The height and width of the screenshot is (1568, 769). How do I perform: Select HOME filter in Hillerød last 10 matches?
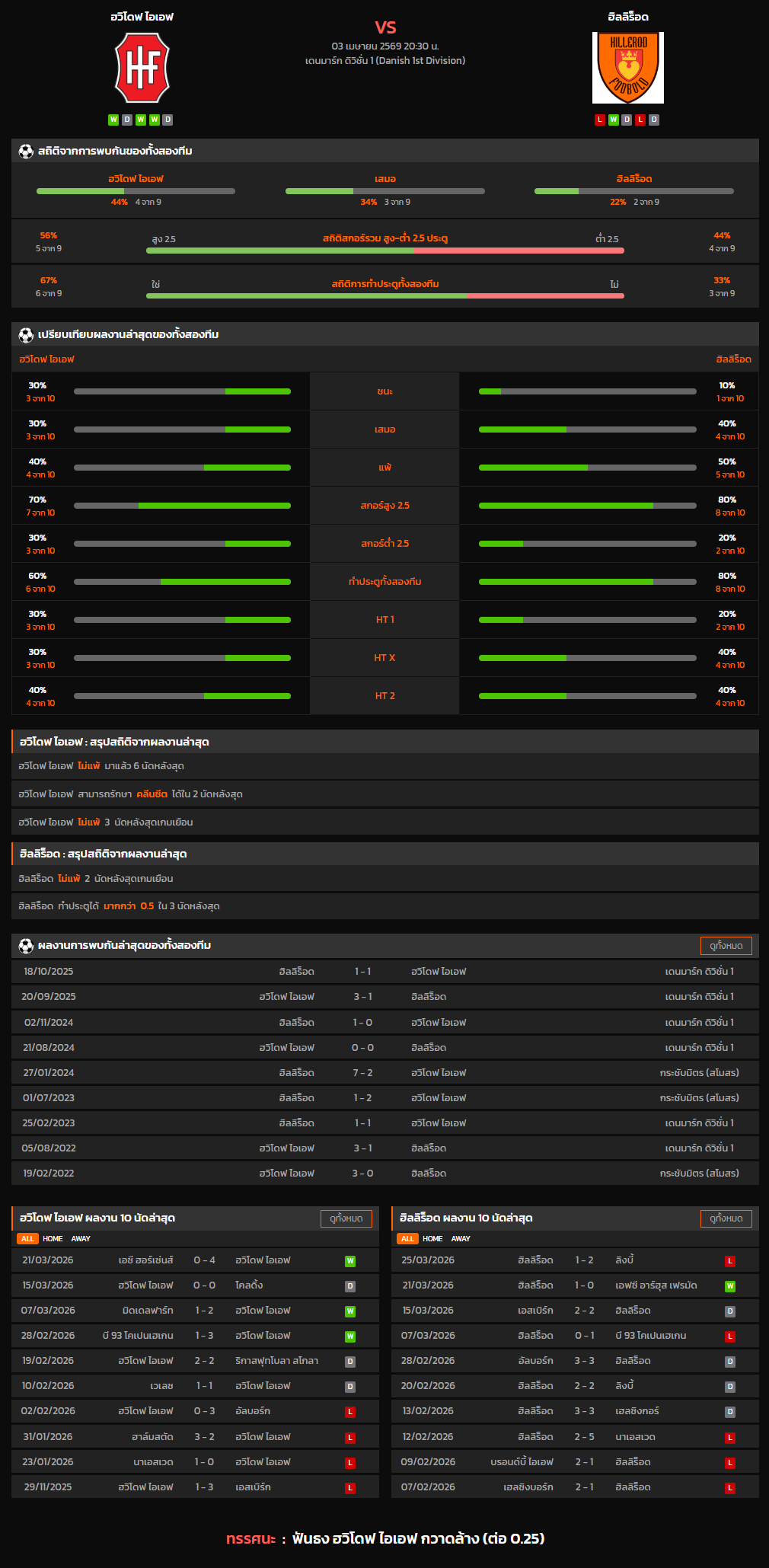click(x=432, y=1238)
